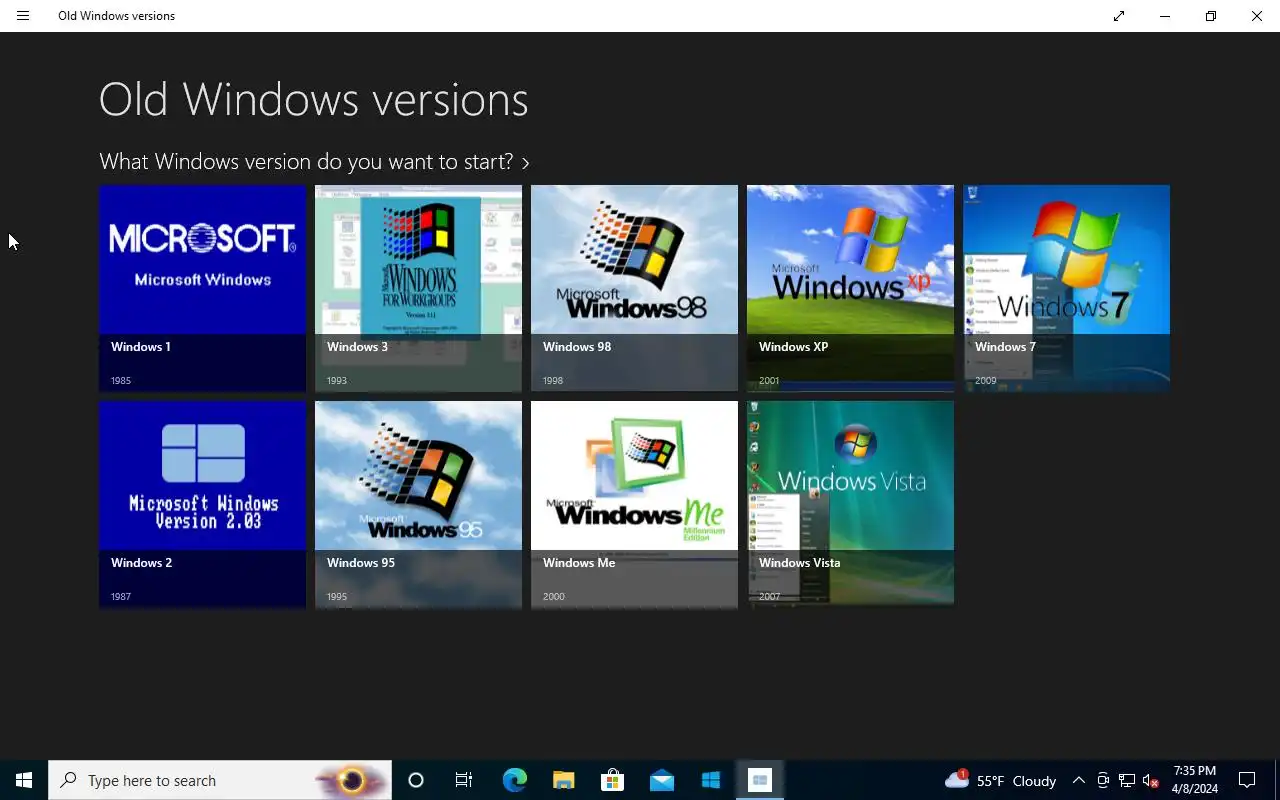This screenshot has width=1280, height=800.
Task: Launch Microsoft Edge from the taskbar
Action: [x=514, y=780]
